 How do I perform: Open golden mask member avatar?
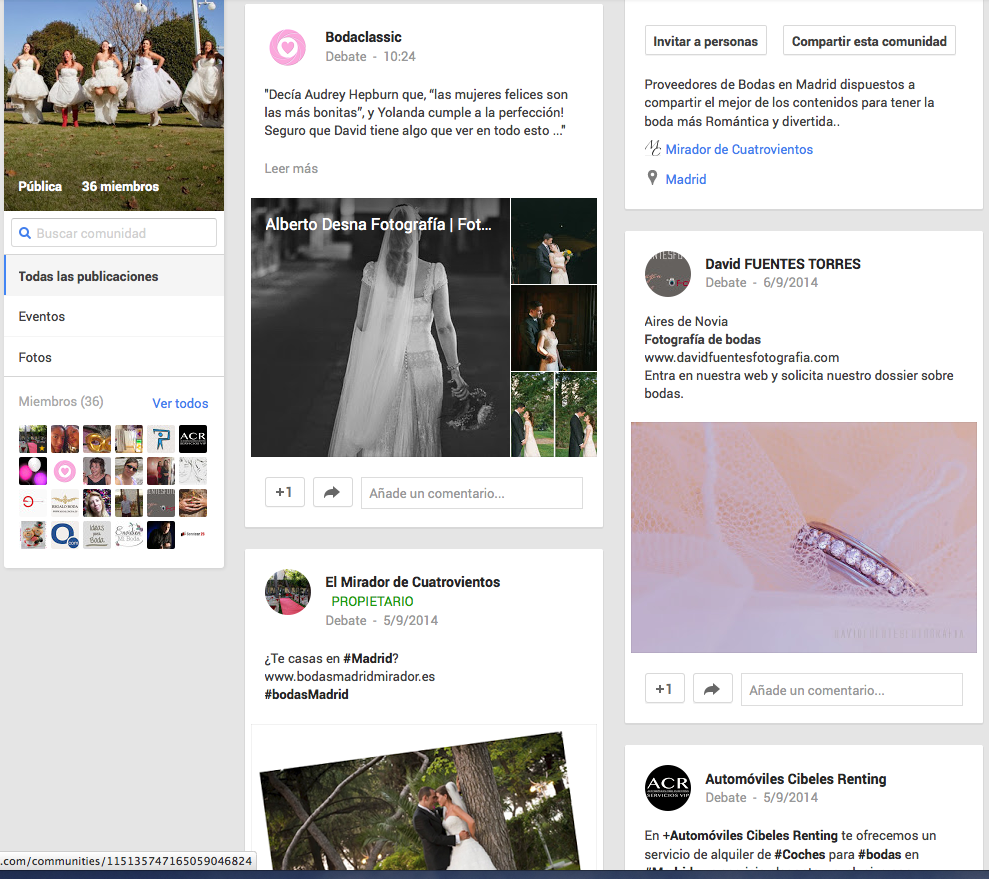(97, 439)
